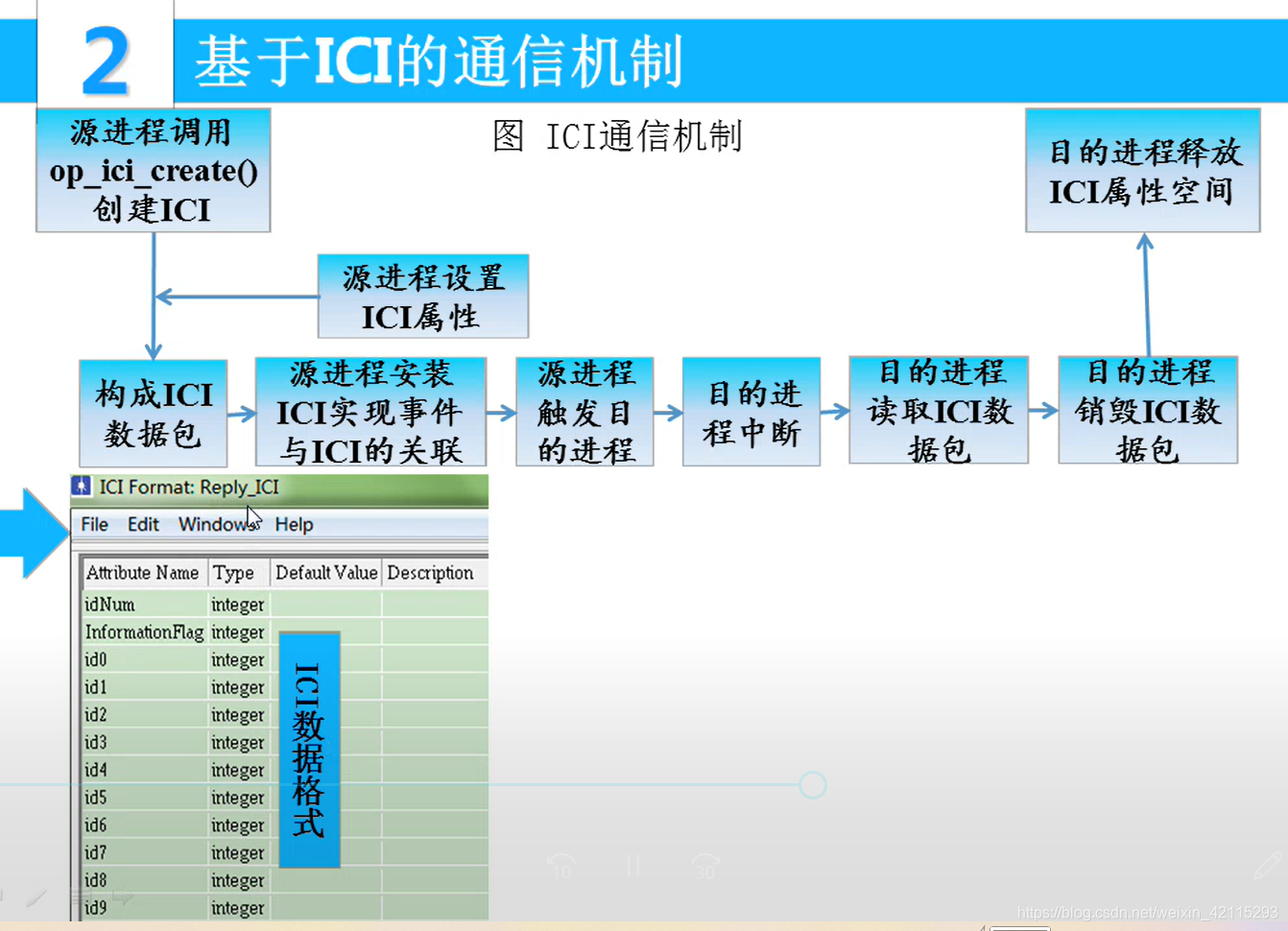Open the Edit menu in ICI Format window

(143, 524)
